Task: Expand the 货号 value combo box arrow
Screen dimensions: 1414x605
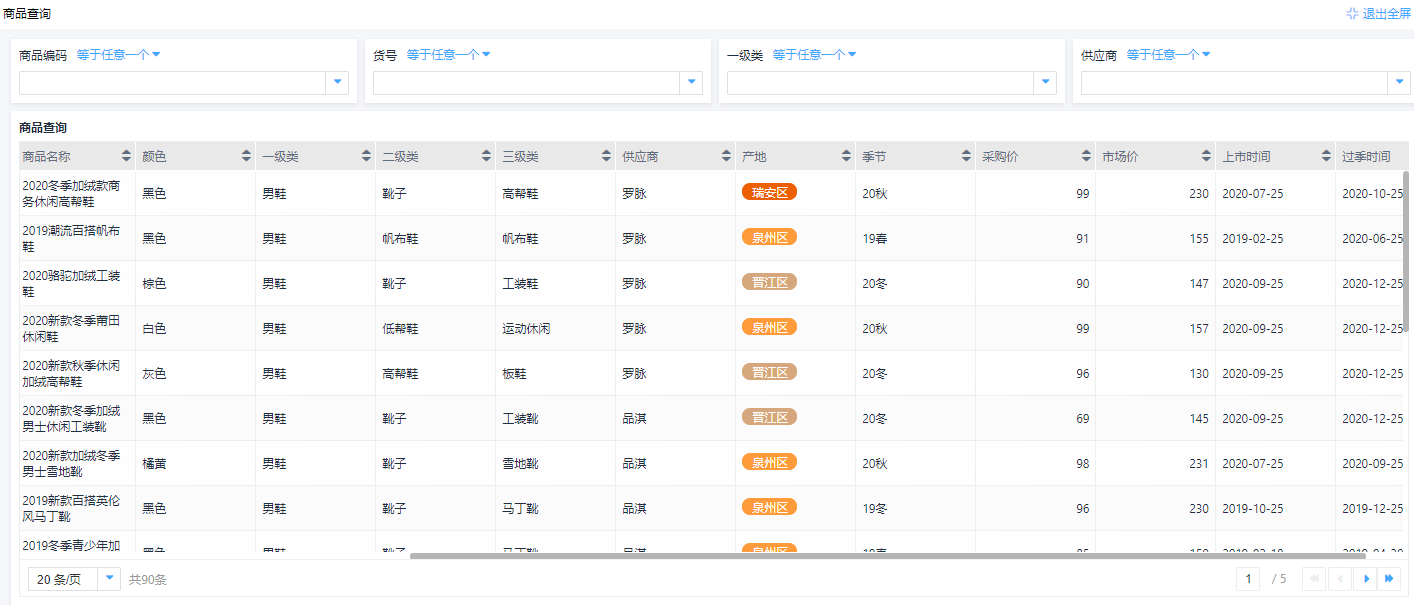Action: pyautogui.click(x=691, y=83)
